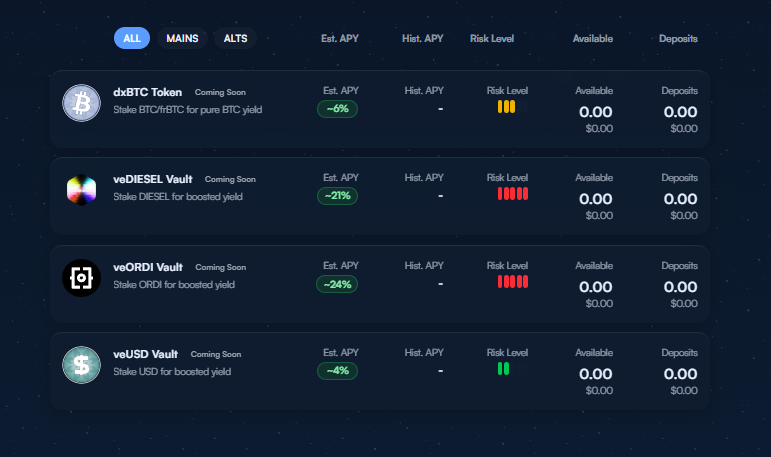Screen dimensions: 771x457
Task: Click the ~24% estimated APY badge
Action: pos(337,284)
